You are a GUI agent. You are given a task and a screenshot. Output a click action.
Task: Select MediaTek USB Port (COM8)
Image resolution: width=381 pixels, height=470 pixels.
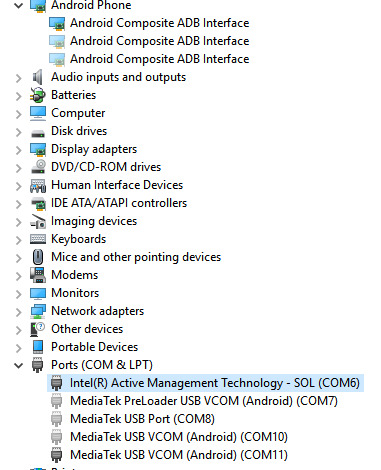point(142,419)
